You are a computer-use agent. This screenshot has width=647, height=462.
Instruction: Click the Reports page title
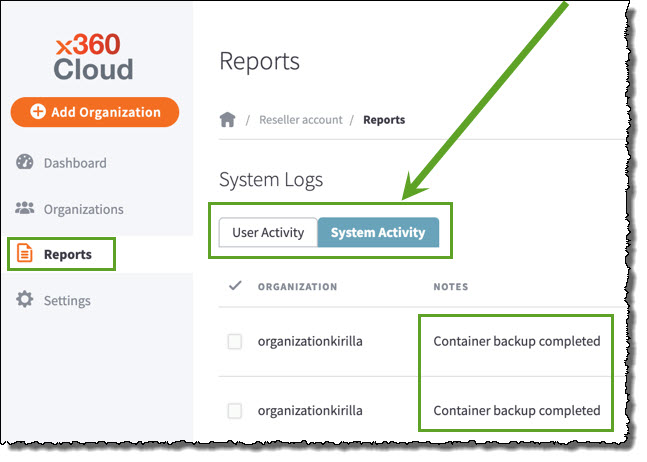(259, 61)
